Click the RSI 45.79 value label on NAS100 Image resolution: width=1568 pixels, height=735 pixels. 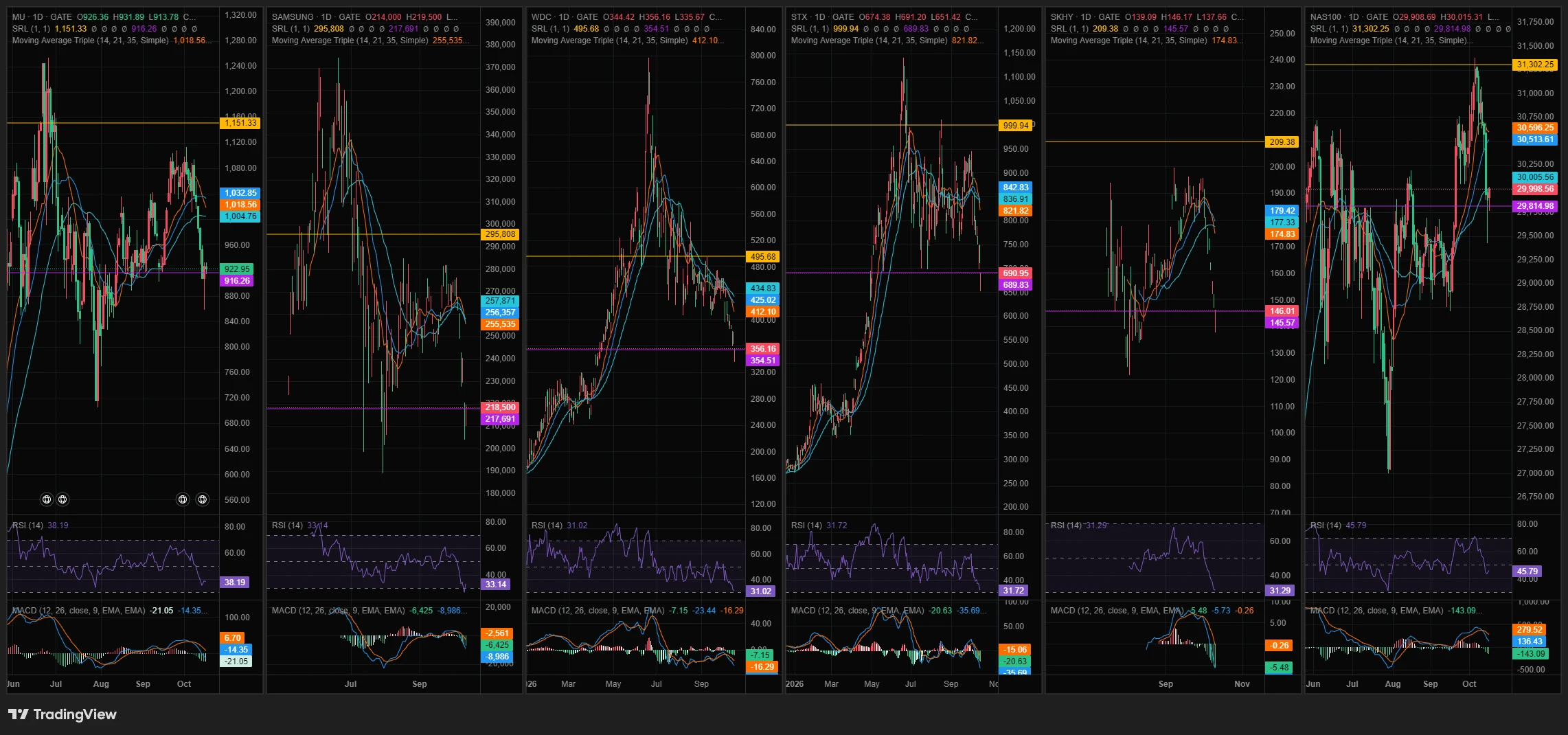pyautogui.click(x=1527, y=572)
